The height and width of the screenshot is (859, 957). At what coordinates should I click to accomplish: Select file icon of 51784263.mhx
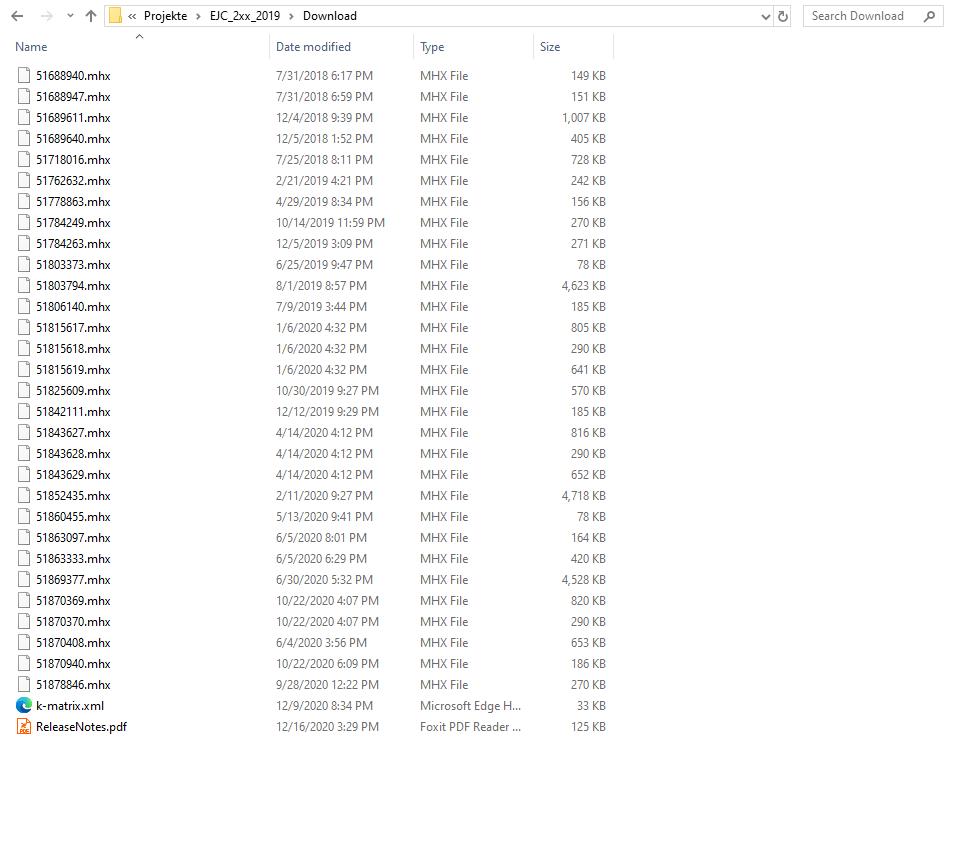click(x=24, y=244)
